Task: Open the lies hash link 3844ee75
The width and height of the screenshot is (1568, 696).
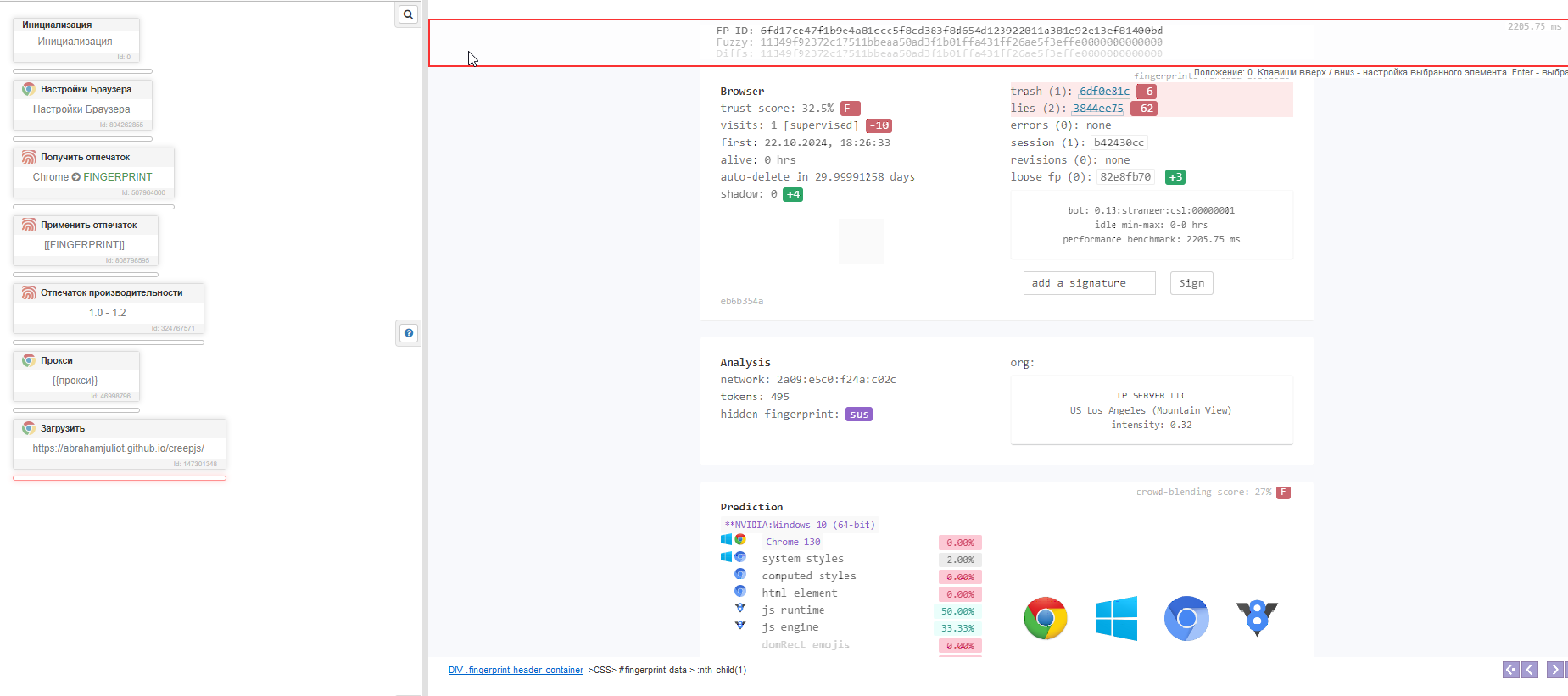Action: click(x=1098, y=109)
